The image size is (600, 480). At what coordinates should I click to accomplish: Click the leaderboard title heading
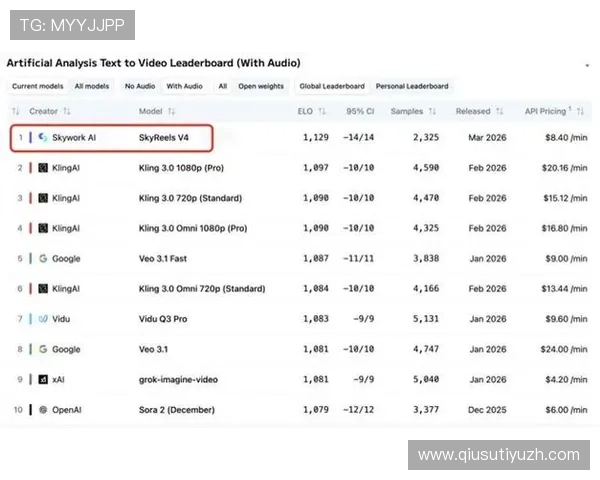click(x=153, y=63)
